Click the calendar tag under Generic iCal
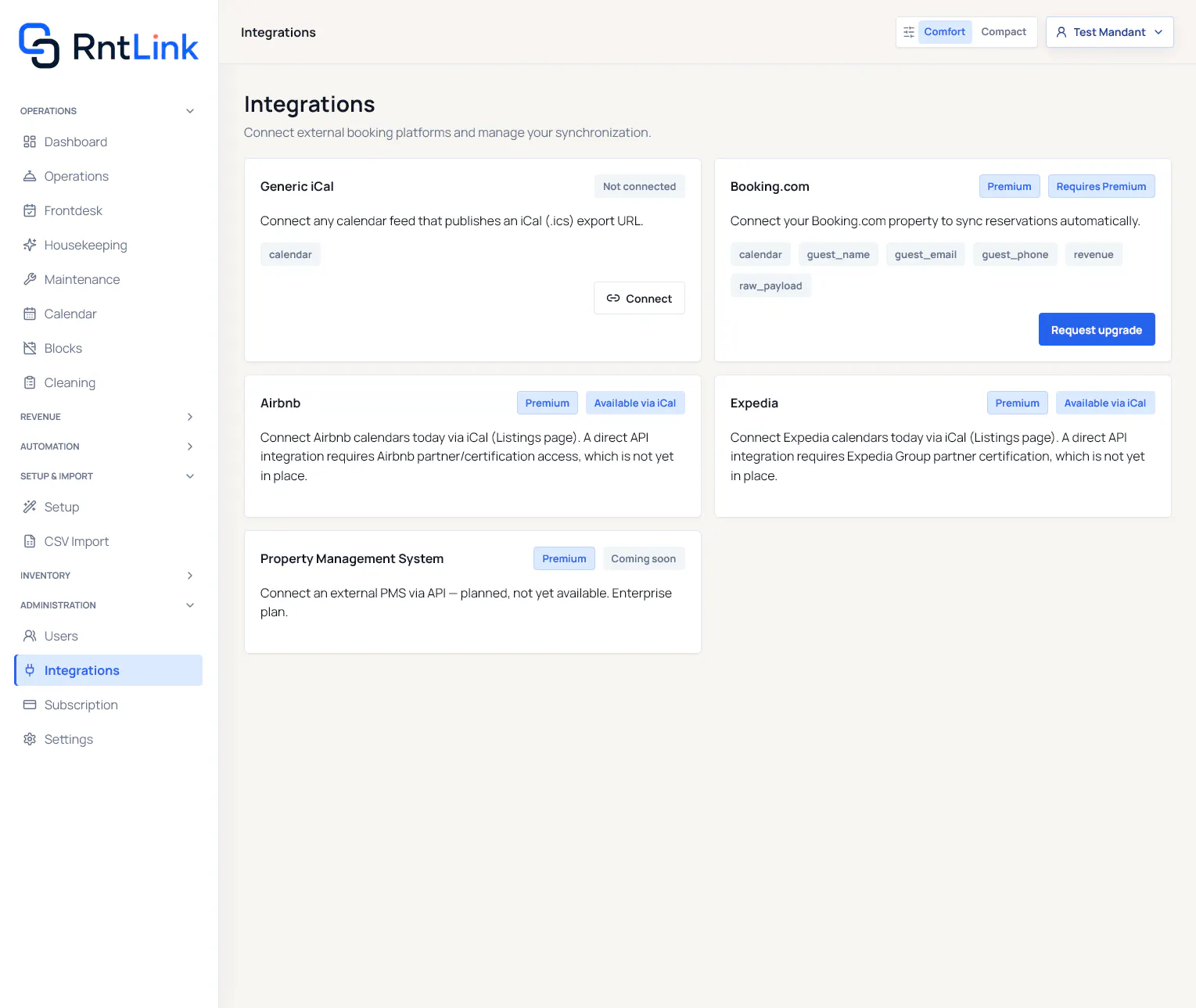This screenshot has width=1196, height=1008. tap(290, 254)
